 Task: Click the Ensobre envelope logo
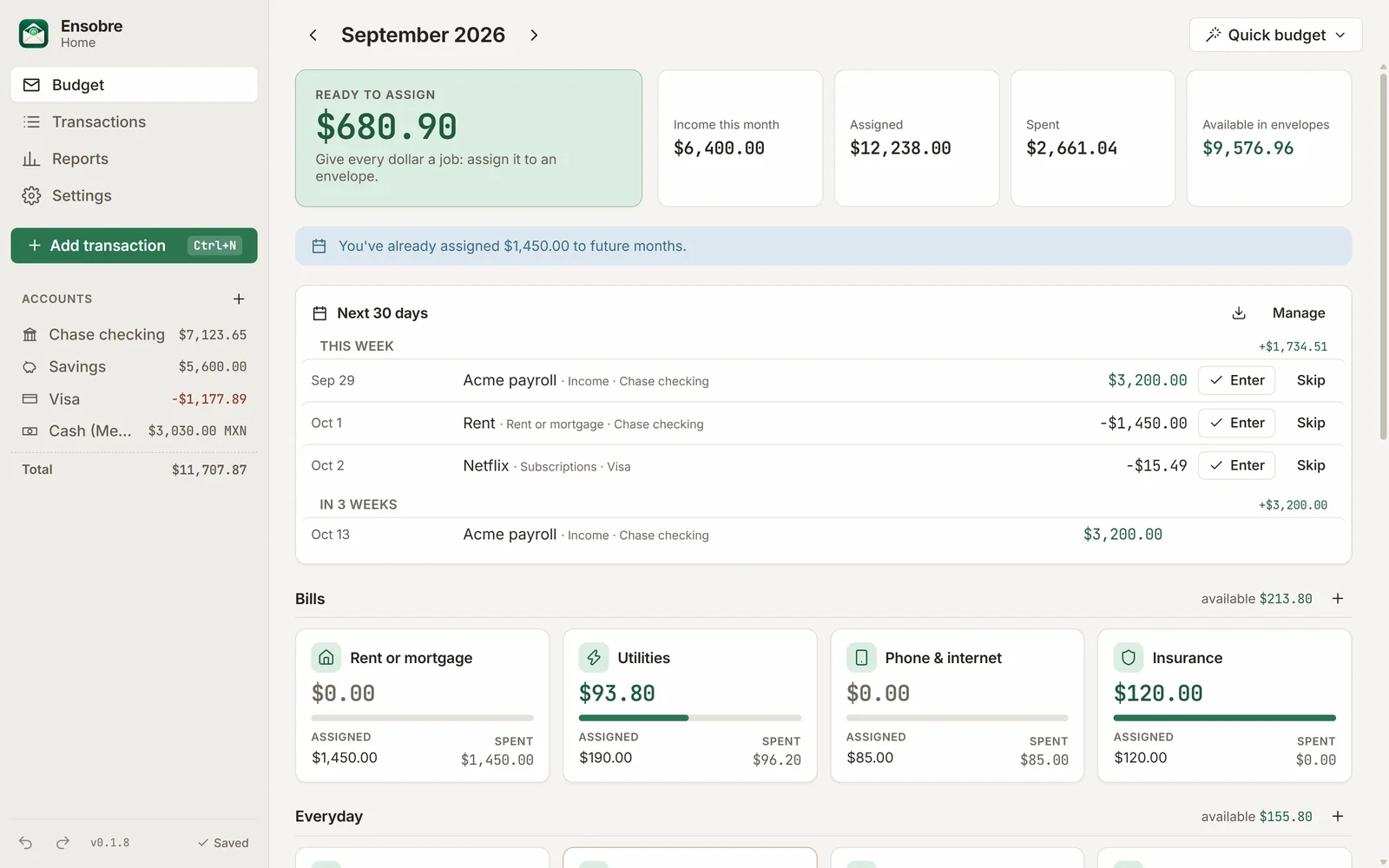coord(34,34)
